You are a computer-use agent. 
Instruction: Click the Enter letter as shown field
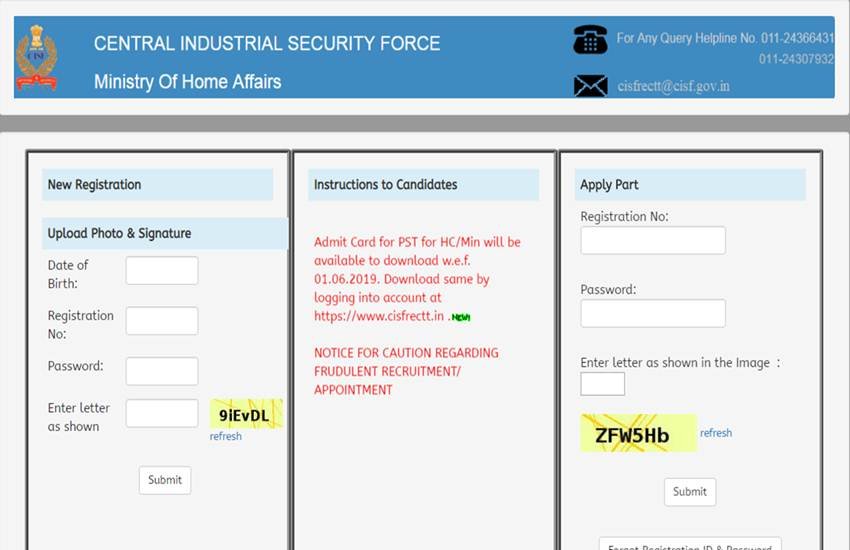(x=162, y=413)
